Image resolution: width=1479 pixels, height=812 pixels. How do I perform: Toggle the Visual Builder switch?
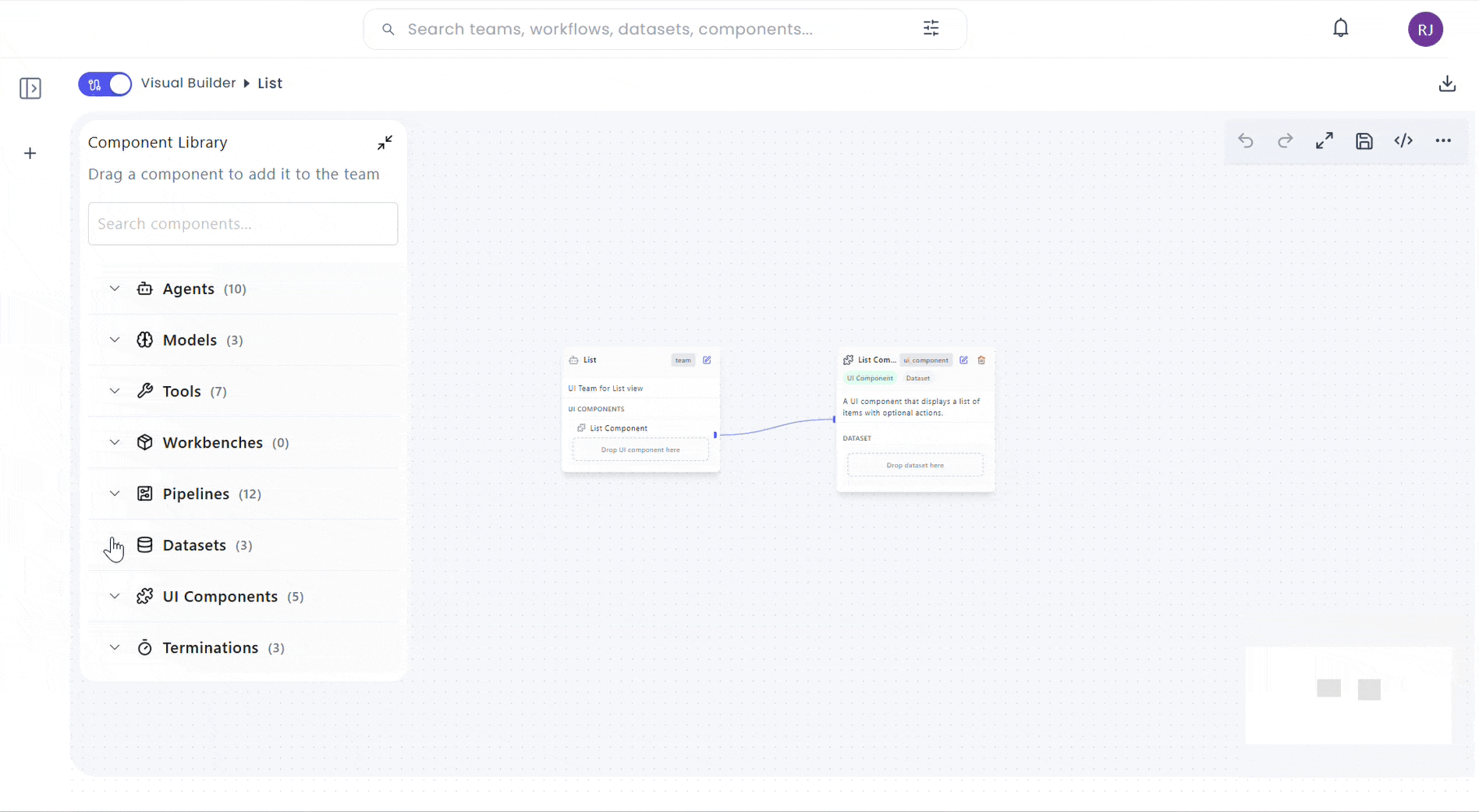[x=105, y=84]
